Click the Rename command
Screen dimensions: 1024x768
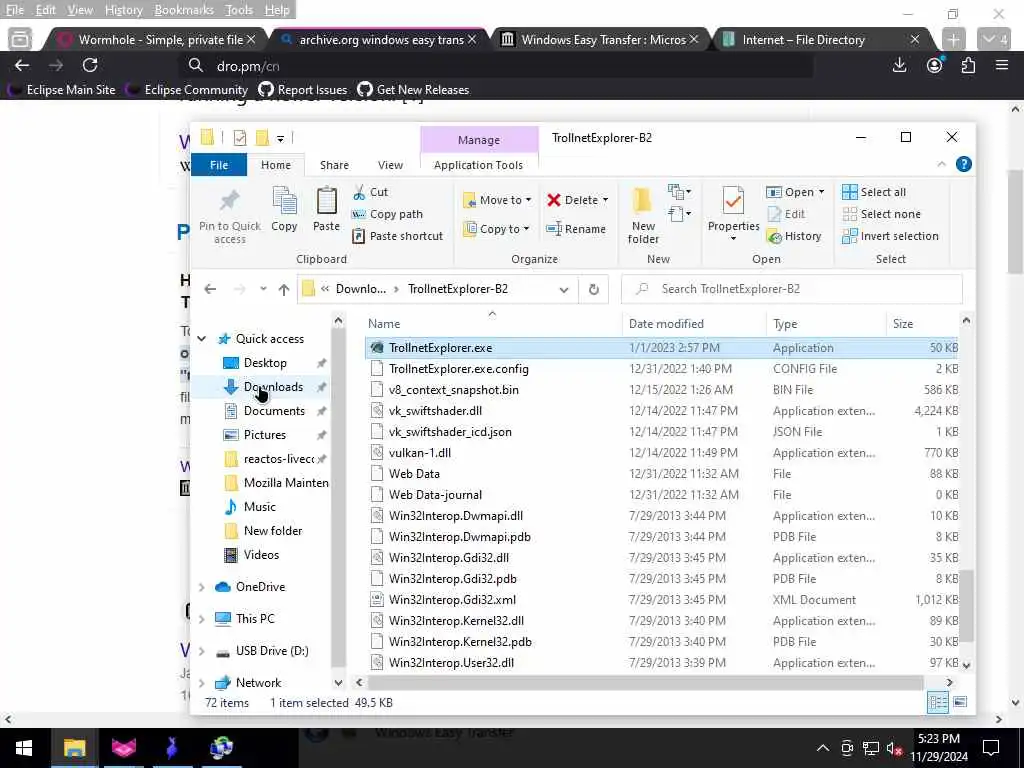(576, 229)
